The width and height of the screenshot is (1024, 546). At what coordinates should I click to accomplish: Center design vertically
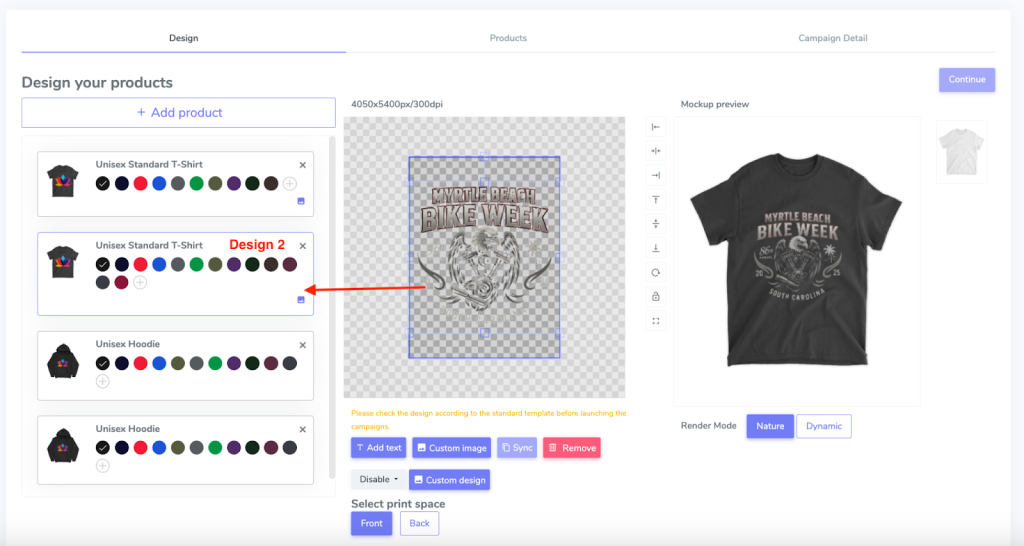pos(656,224)
